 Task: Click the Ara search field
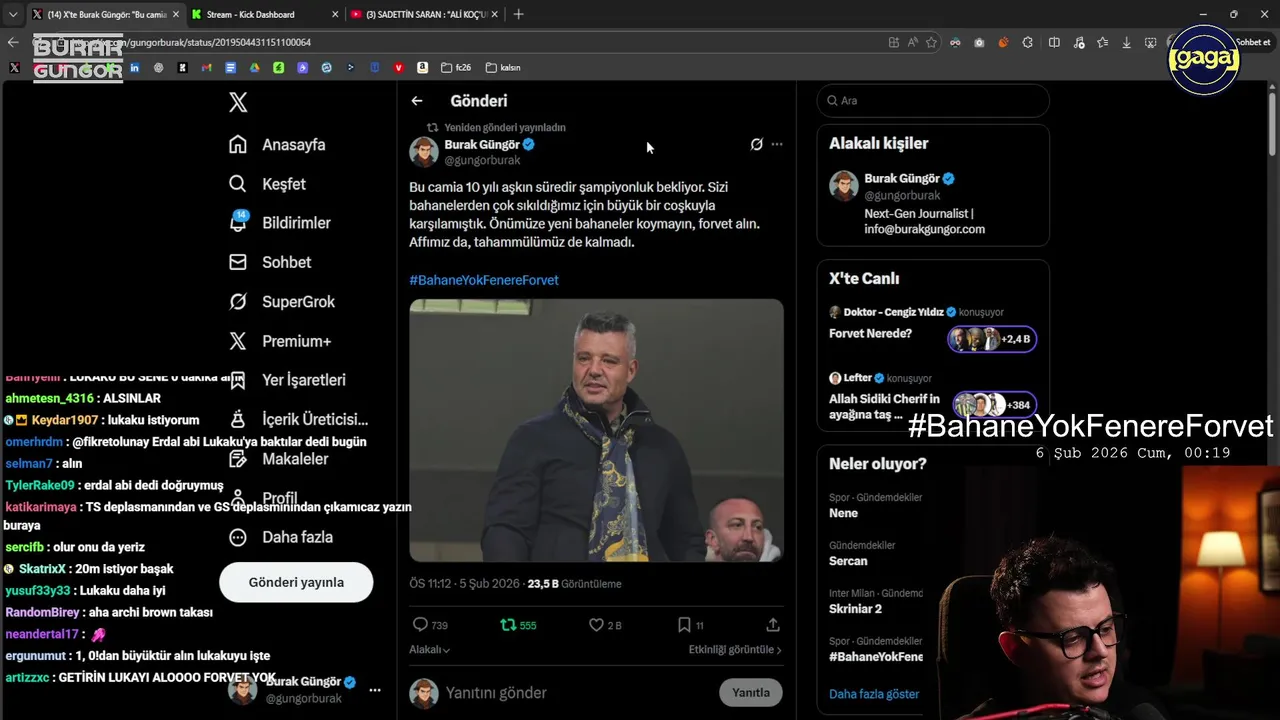click(933, 100)
